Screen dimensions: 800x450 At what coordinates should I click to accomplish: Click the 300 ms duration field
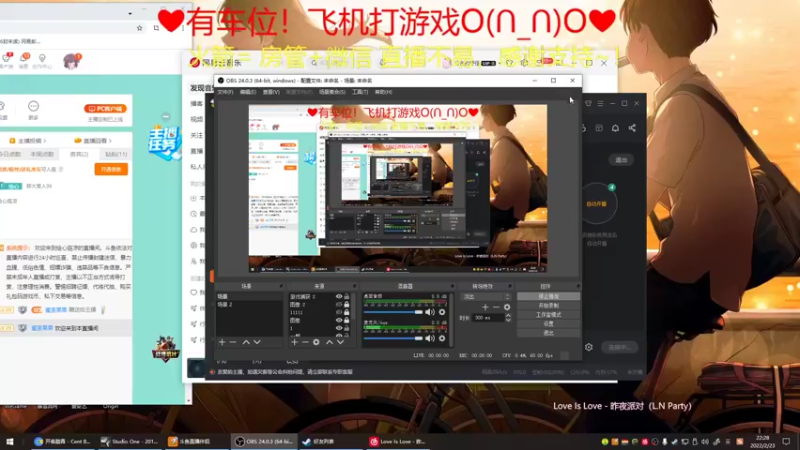[488, 318]
